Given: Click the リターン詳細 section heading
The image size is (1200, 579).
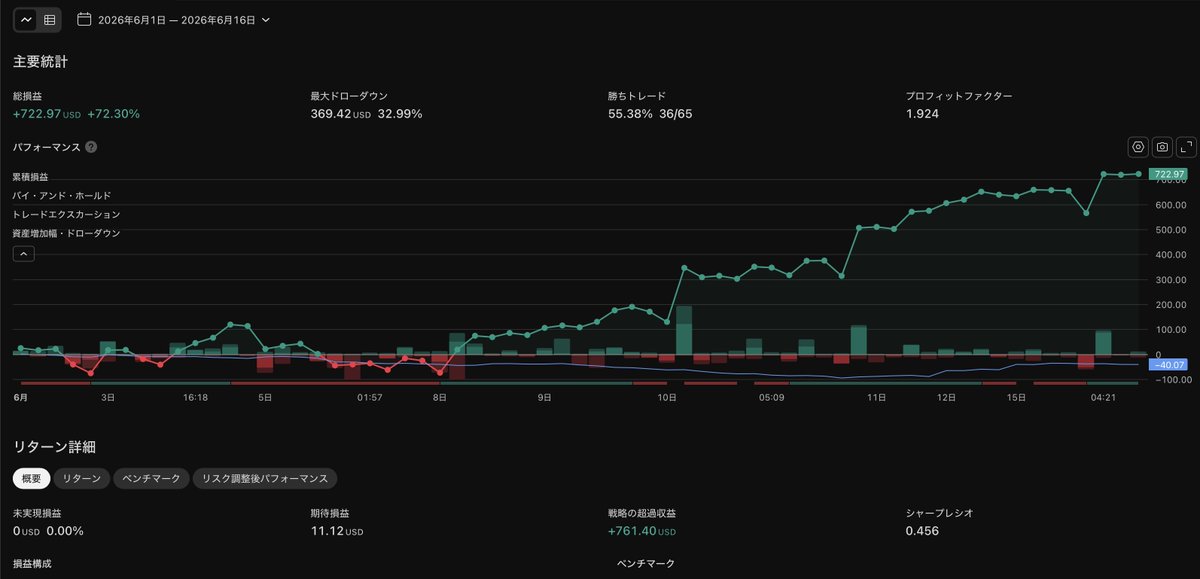Looking at the screenshot, I should click(54, 446).
